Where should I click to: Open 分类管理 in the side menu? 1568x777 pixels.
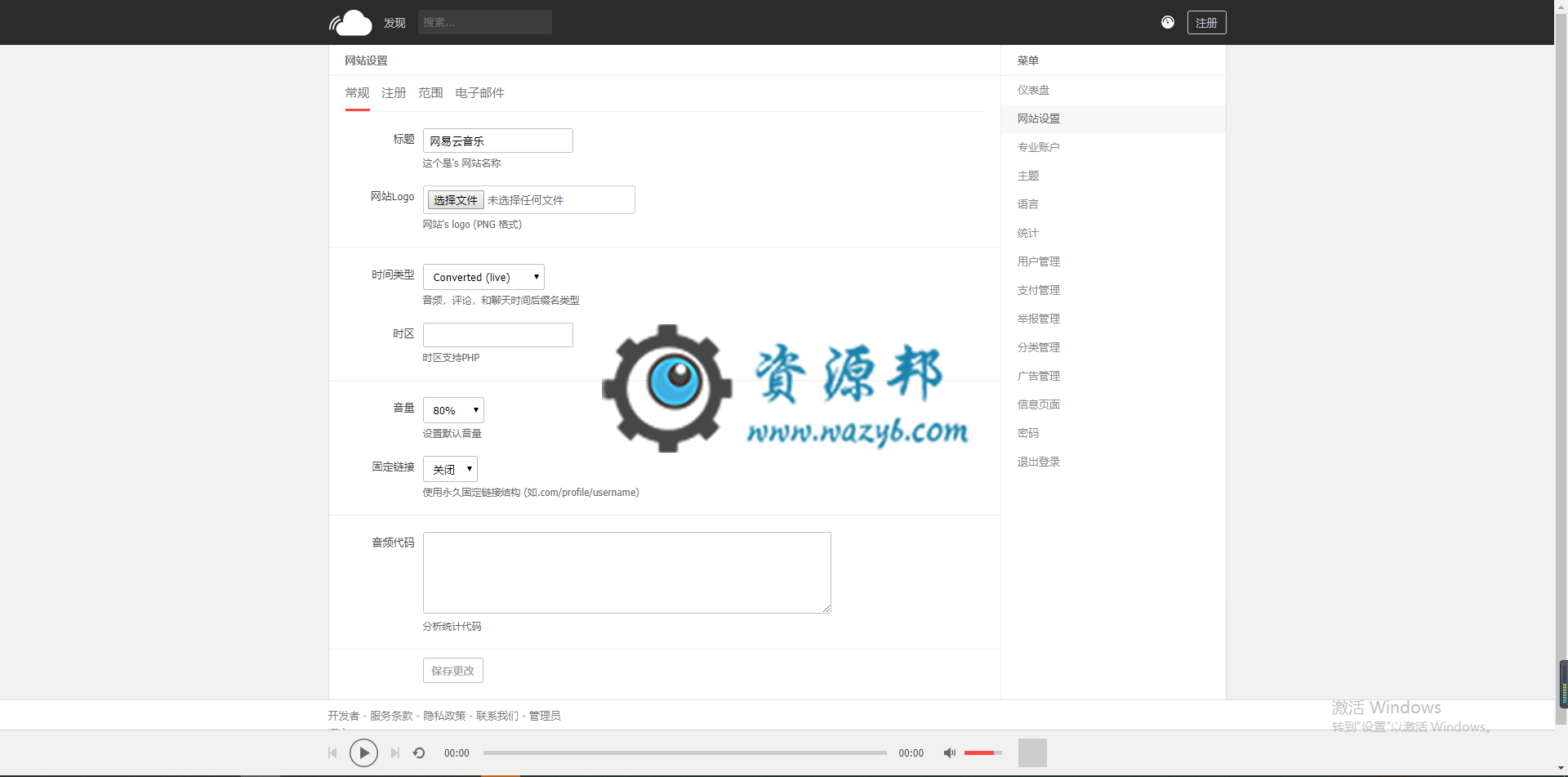pyautogui.click(x=1113, y=347)
